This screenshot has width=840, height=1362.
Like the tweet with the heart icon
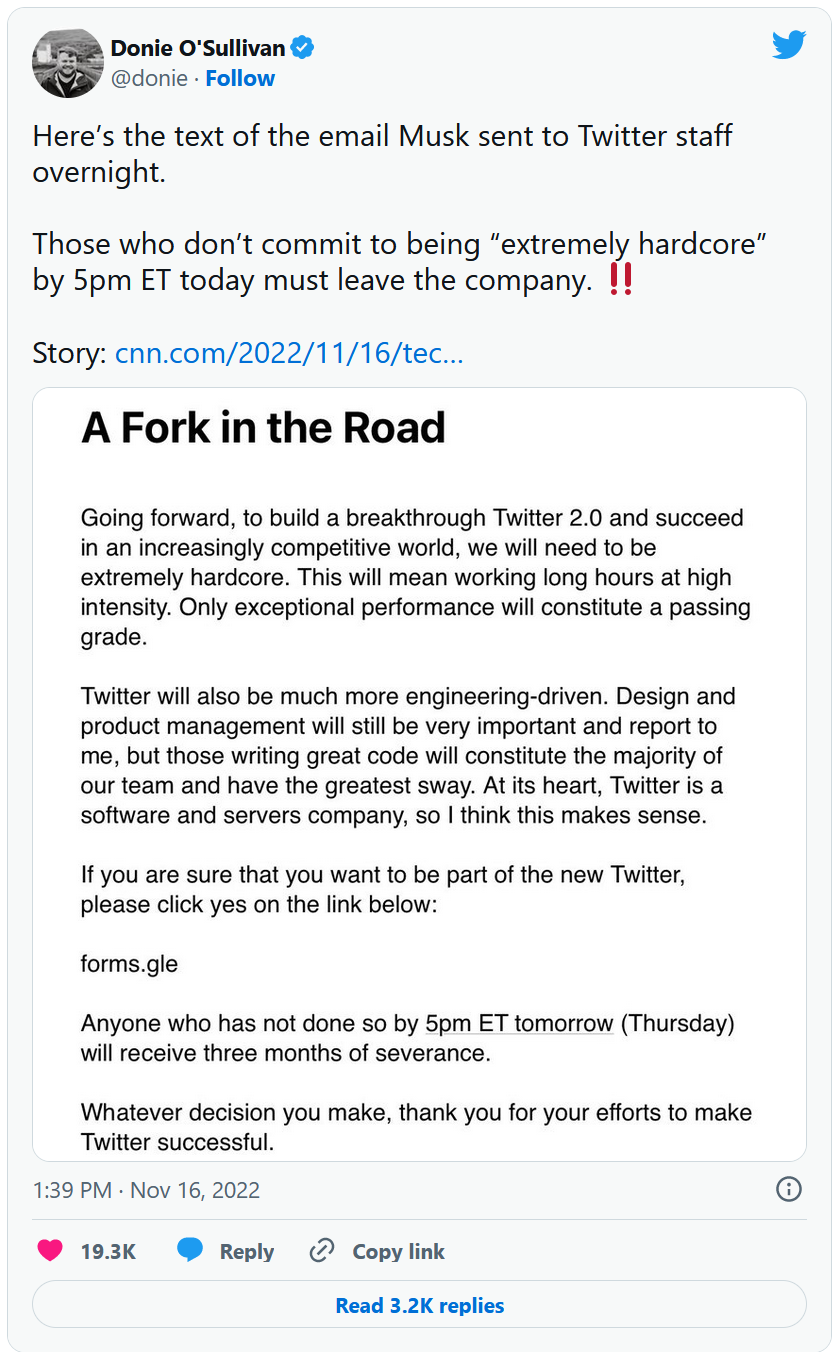pos(50,1251)
